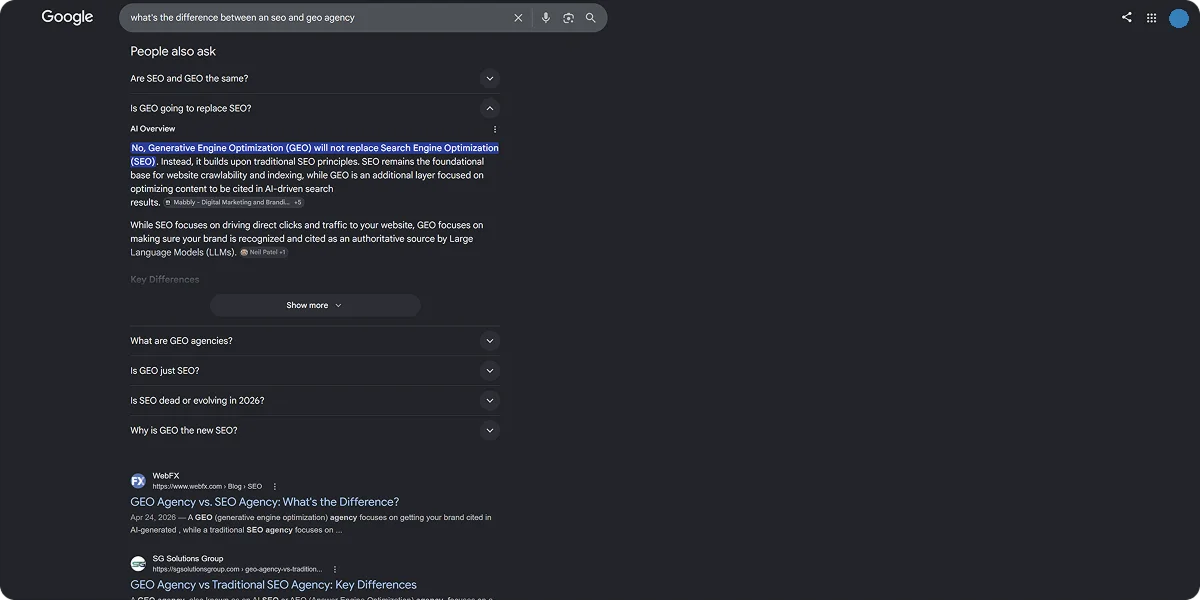Open three-dot menu beside SG Solutions URL
Viewport: 1200px width, 600px height.
tap(335, 569)
